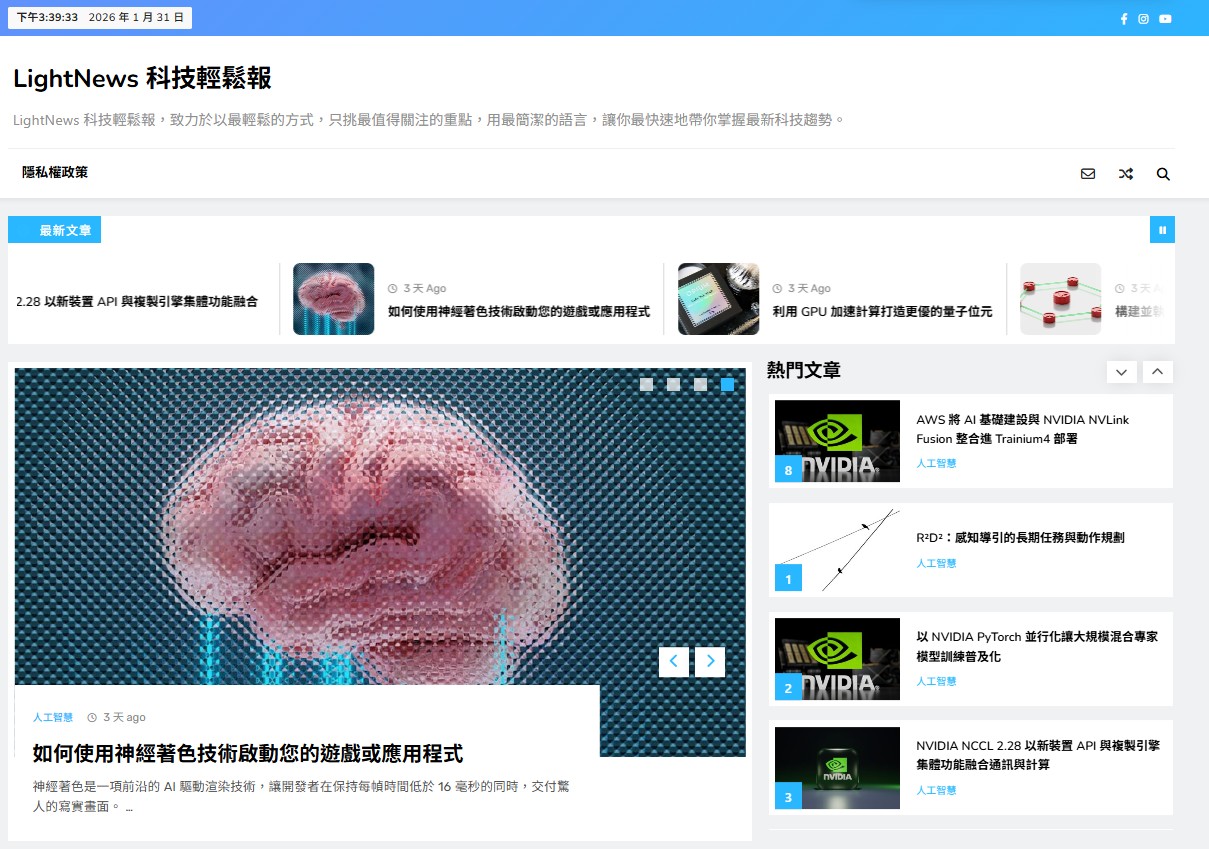Open the LightNews 科技輕鬆報 site title
Image resolution: width=1209 pixels, height=849 pixels.
pyautogui.click(x=142, y=78)
